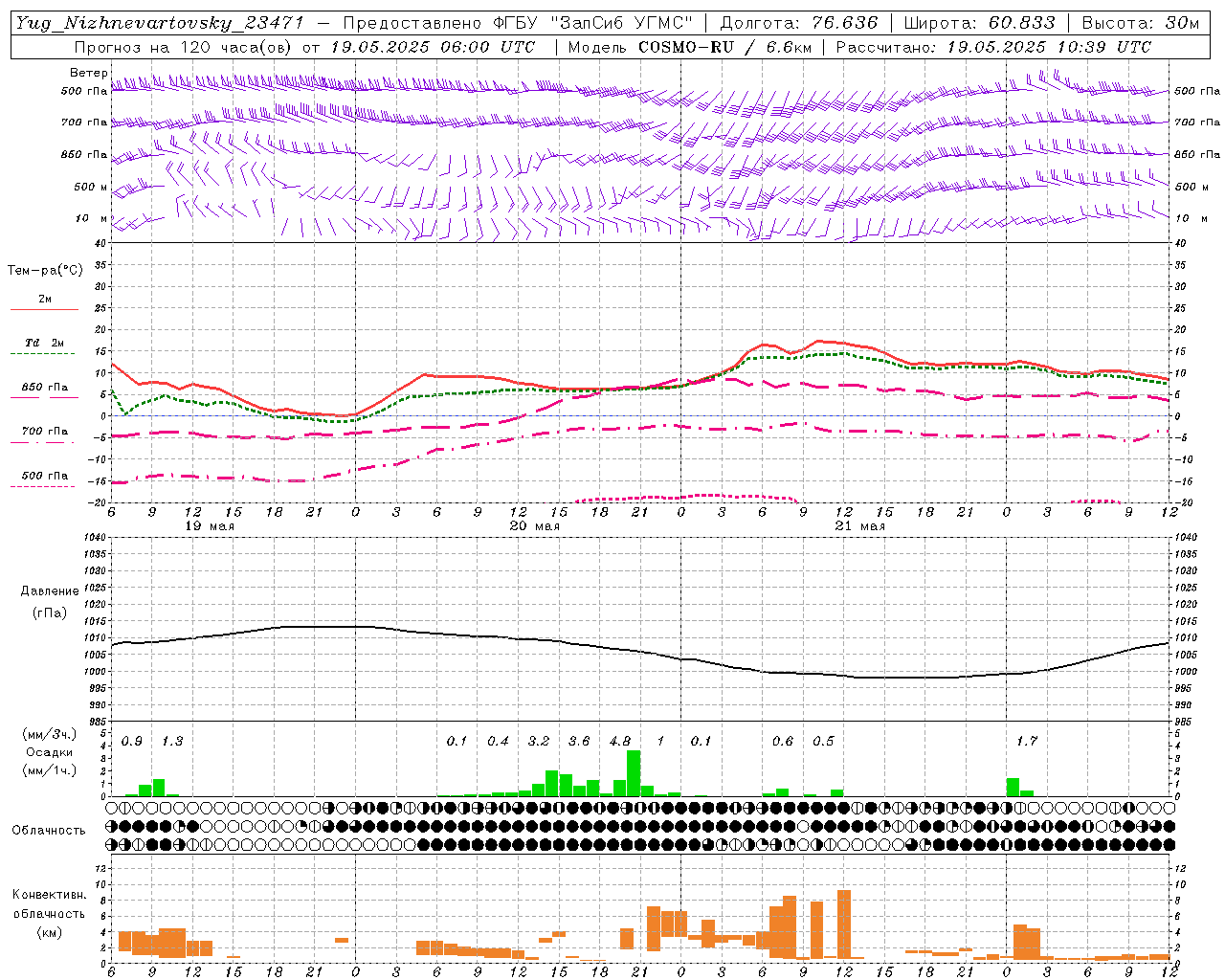This screenshot has height=980, width=1225.
Task: Click 'Рассчитано: 19.05.2025 10:39 UTC' timestamp
Action: (993, 47)
